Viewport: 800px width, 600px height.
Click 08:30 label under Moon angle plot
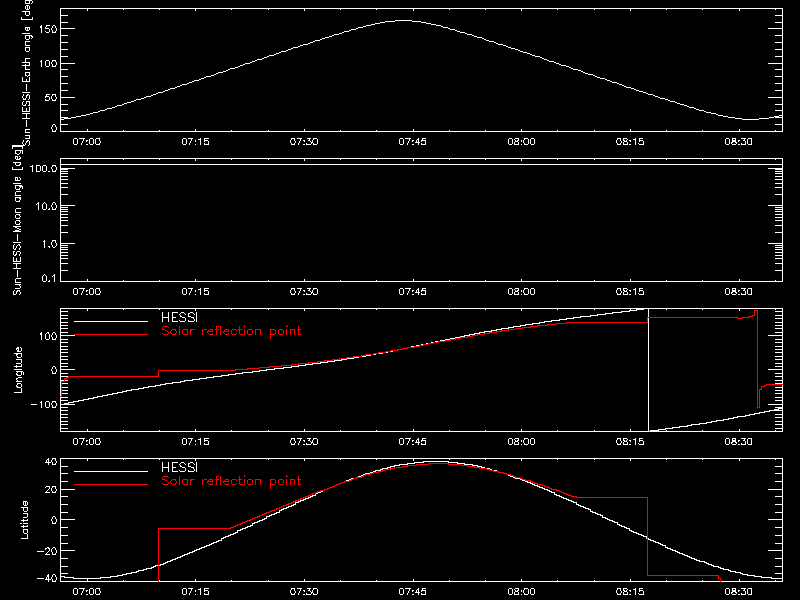739,291
